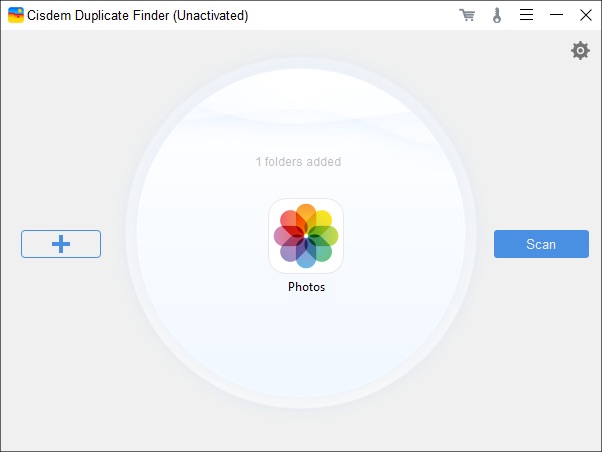Click the activation key icon
The height and width of the screenshot is (452, 602).
pyautogui.click(x=496, y=15)
